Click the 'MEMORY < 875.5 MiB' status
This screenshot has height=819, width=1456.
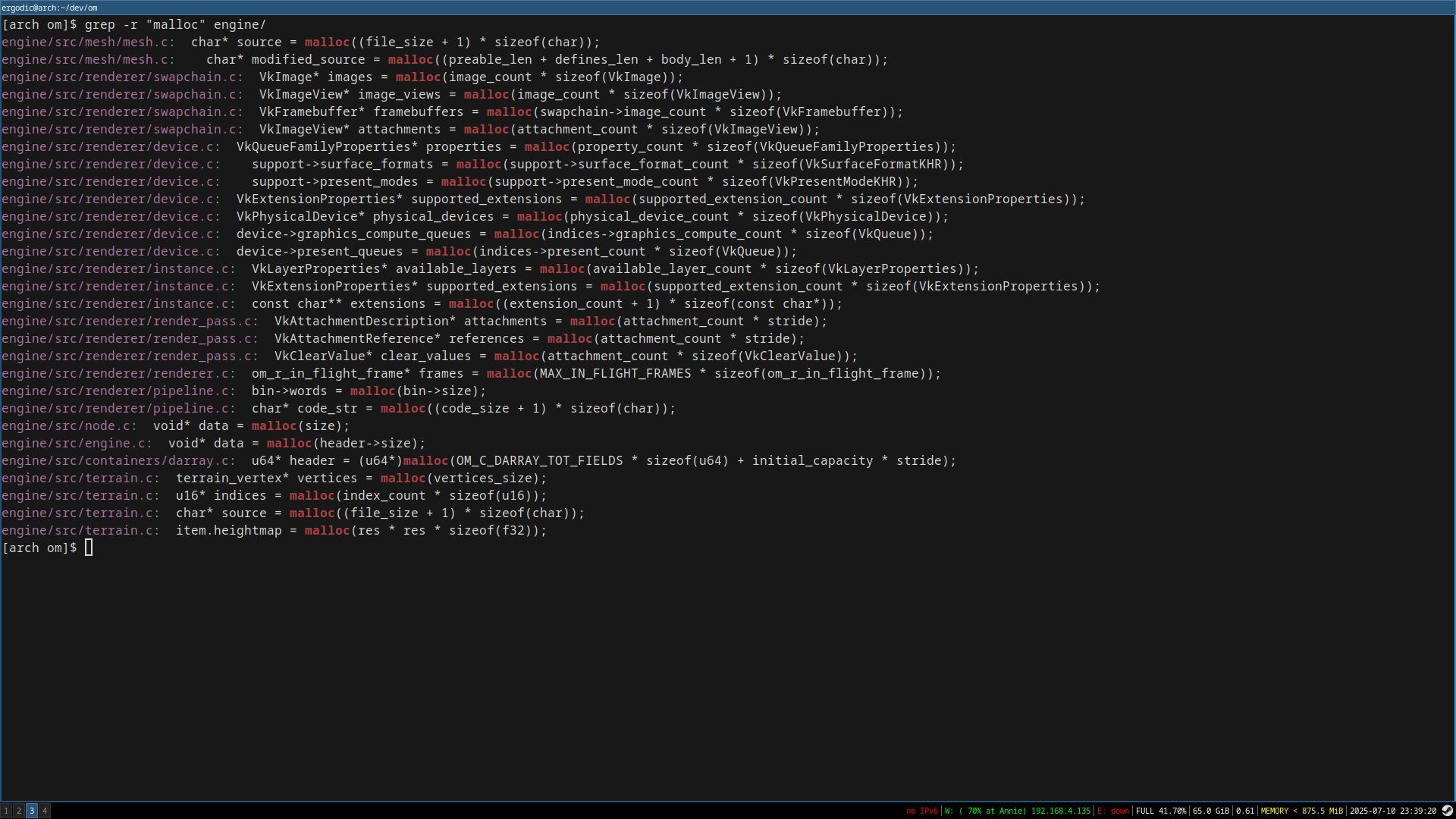pos(1301,811)
